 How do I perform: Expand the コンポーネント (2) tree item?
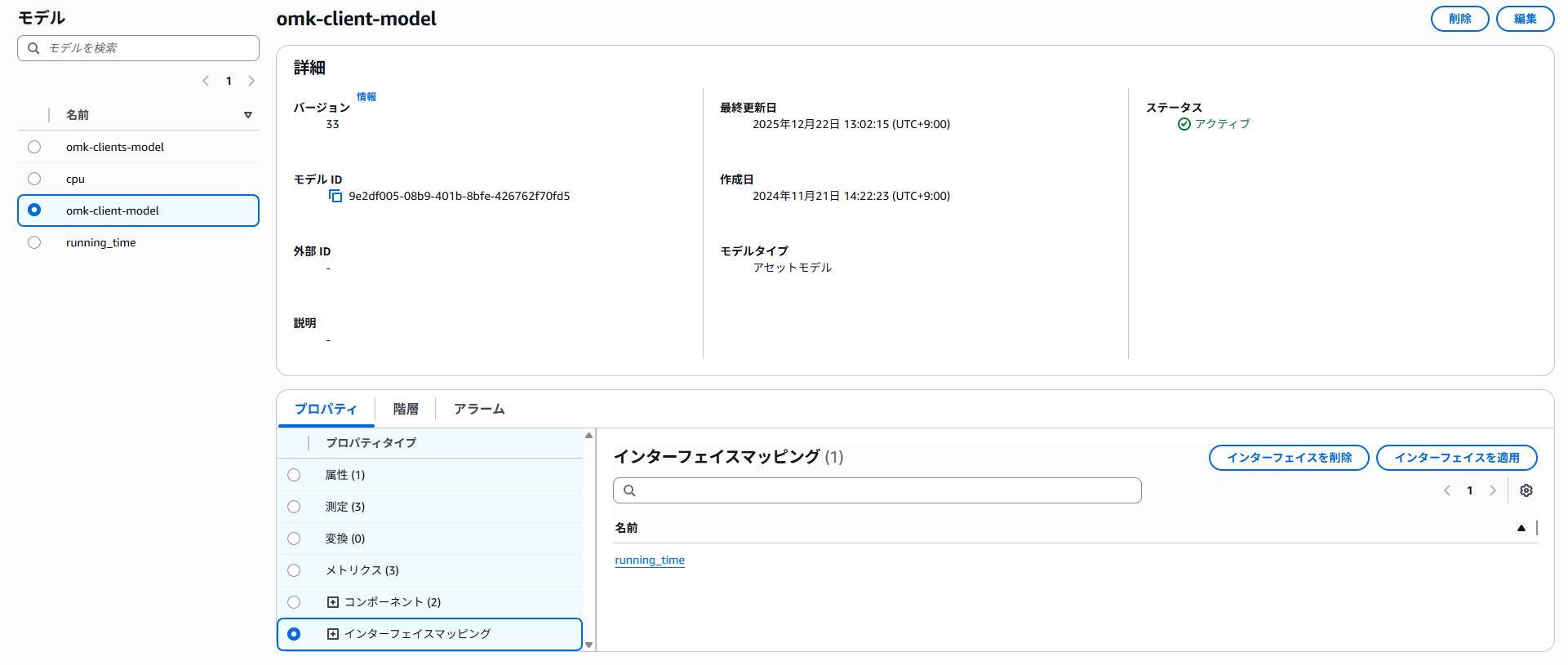point(333,602)
